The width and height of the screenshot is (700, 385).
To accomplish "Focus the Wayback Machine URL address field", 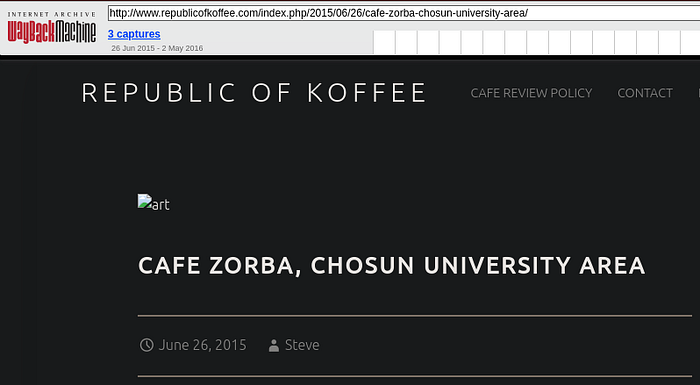I will coord(404,13).
